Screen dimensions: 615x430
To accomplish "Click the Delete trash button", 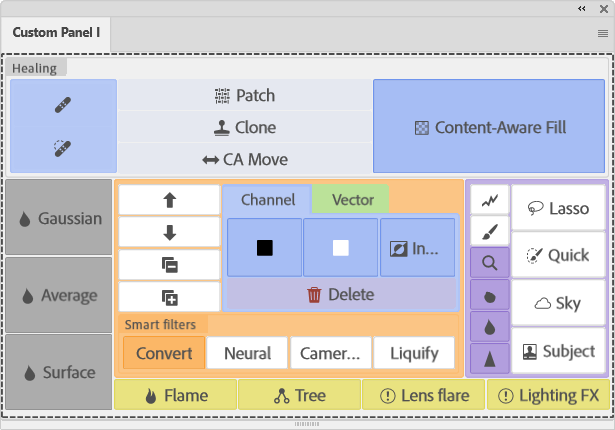I will 341,294.
